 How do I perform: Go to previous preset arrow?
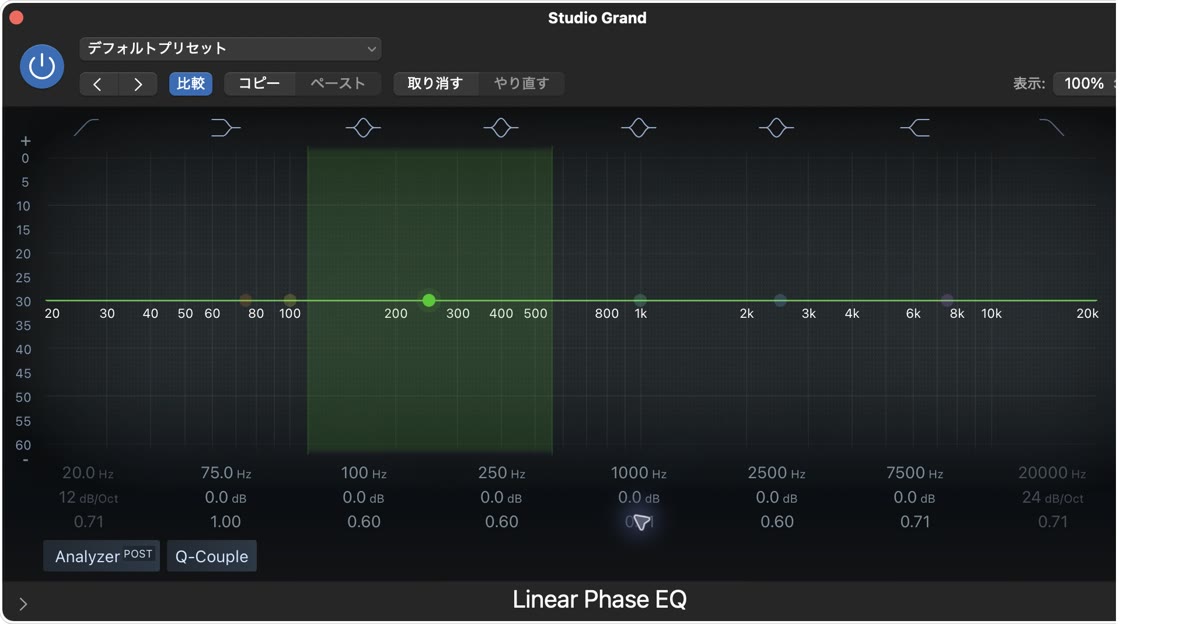pyautogui.click(x=98, y=84)
